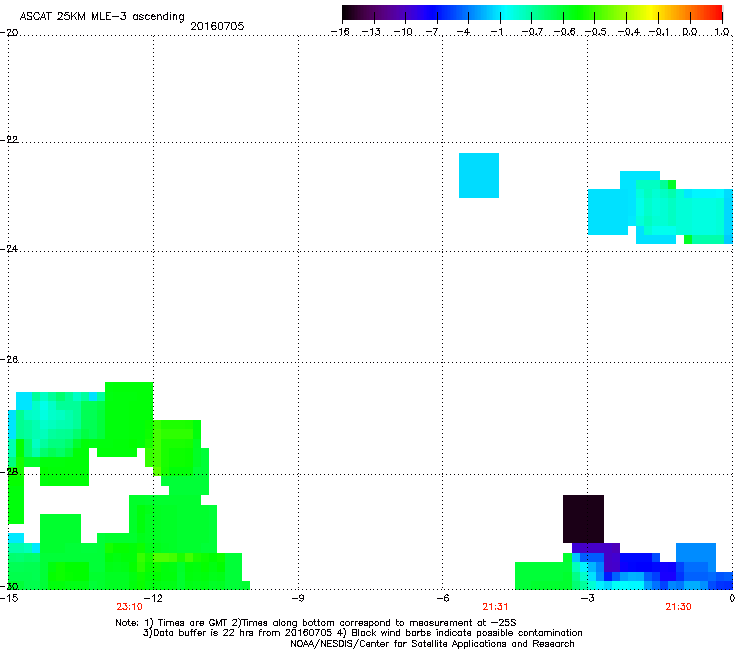
Task: Click the -0.6 label on the color scale
Action: coord(564,32)
